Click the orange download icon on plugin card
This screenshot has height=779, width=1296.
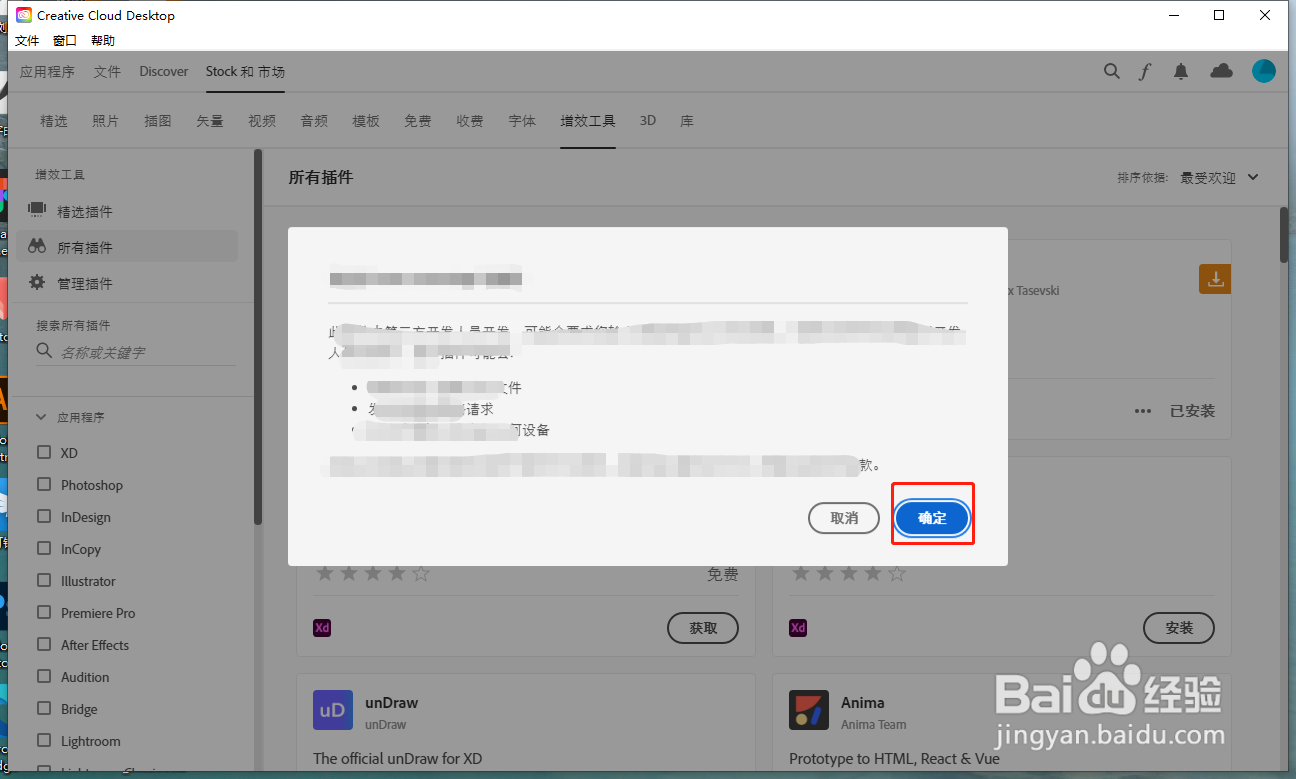(1215, 279)
